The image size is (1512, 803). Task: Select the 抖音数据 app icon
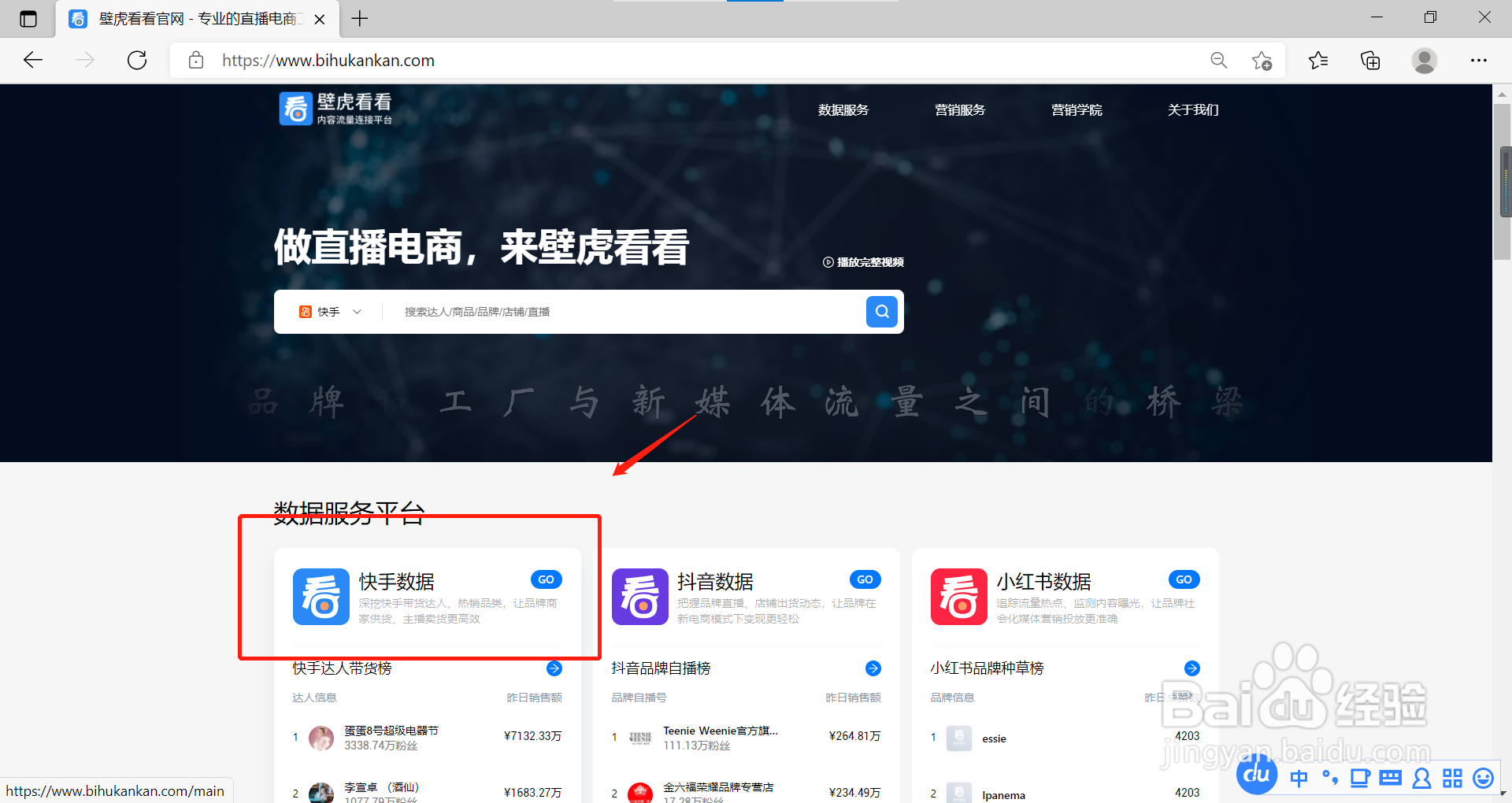click(x=639, y=597)
